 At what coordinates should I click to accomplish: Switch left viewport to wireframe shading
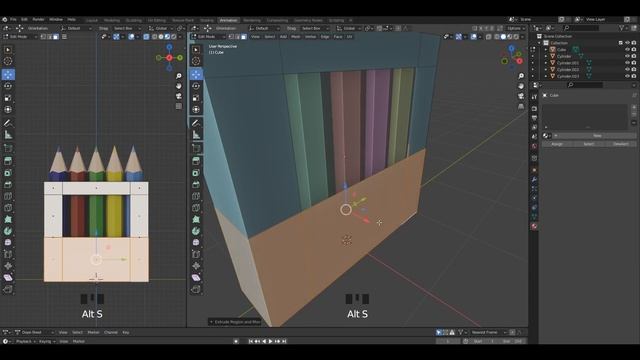(x=154, y=37)
